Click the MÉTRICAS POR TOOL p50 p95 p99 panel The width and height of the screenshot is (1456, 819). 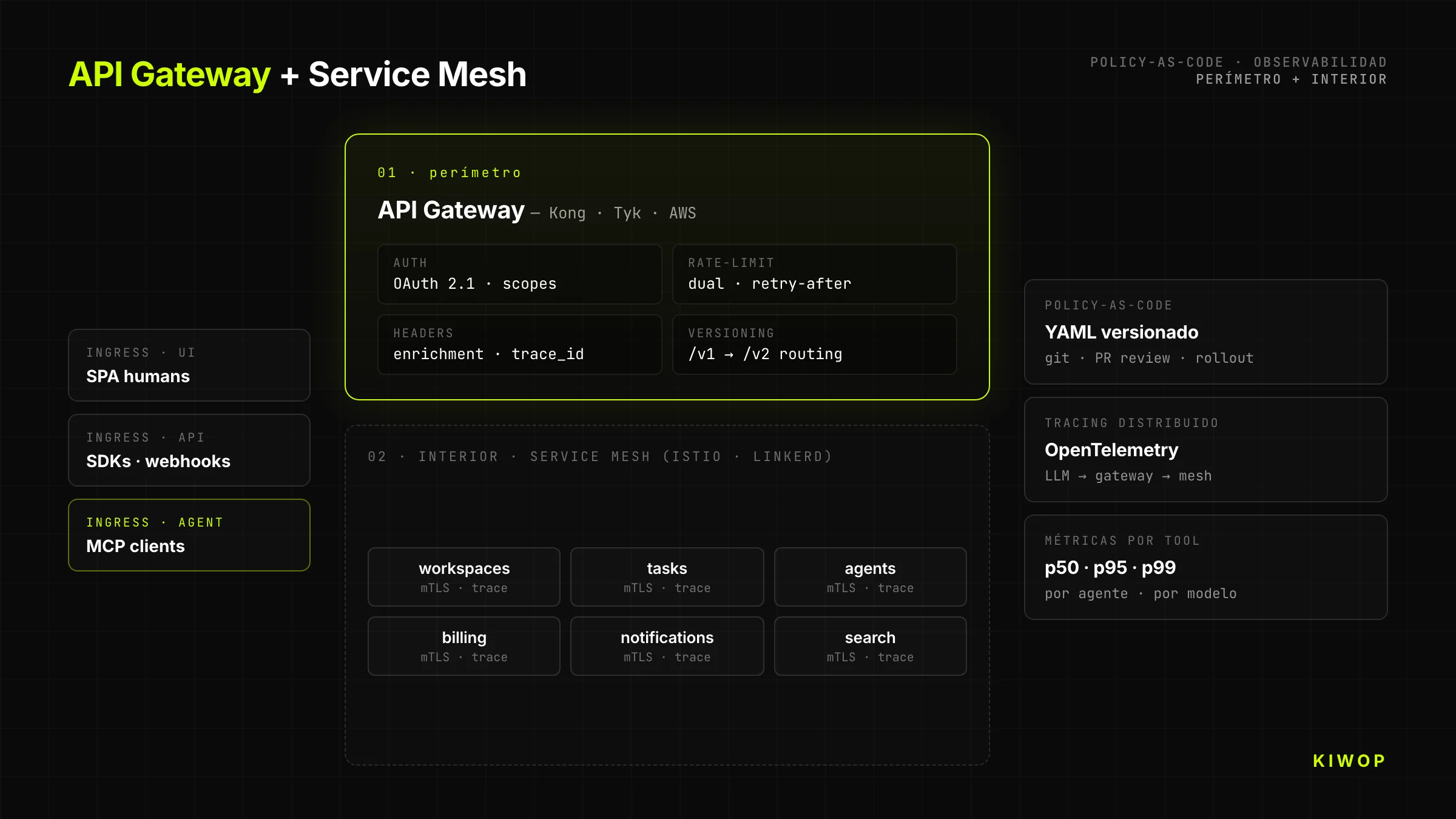1205,568
